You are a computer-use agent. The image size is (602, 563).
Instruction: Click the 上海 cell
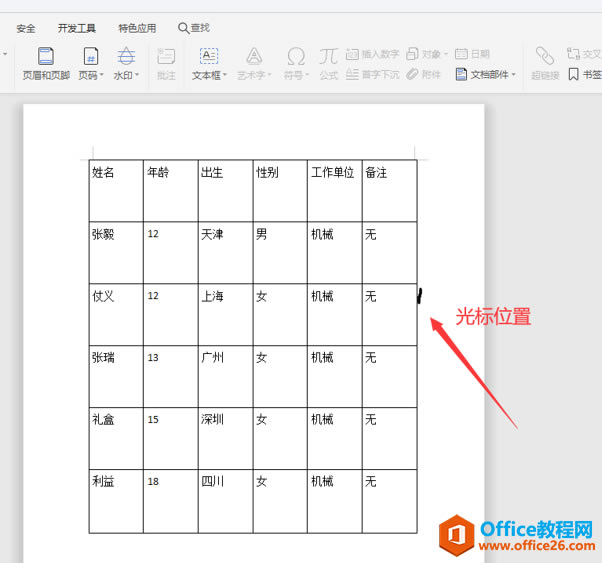(226, 315)
